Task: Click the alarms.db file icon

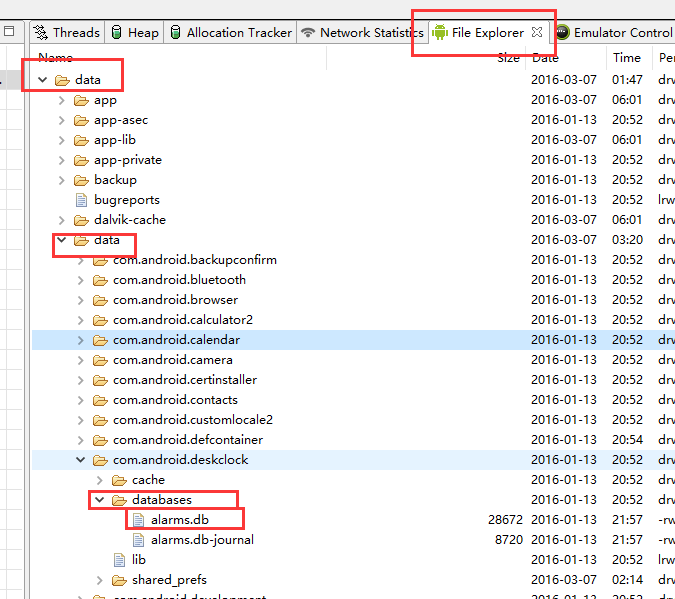Action: coord(138,520)
